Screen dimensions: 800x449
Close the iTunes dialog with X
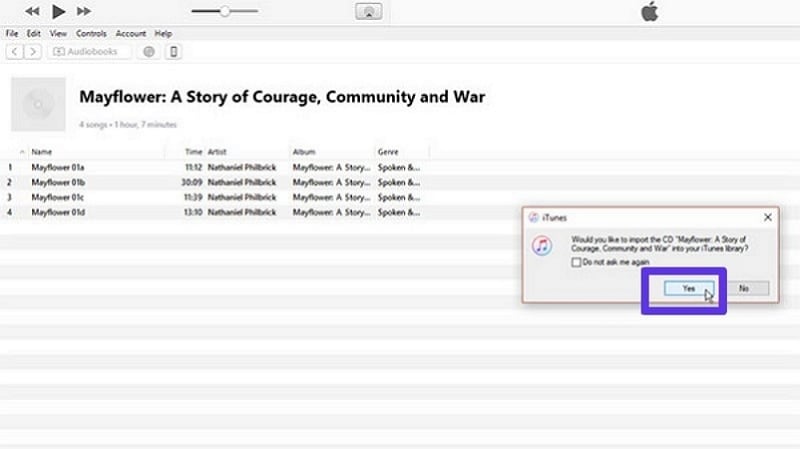tap(767, 217)
